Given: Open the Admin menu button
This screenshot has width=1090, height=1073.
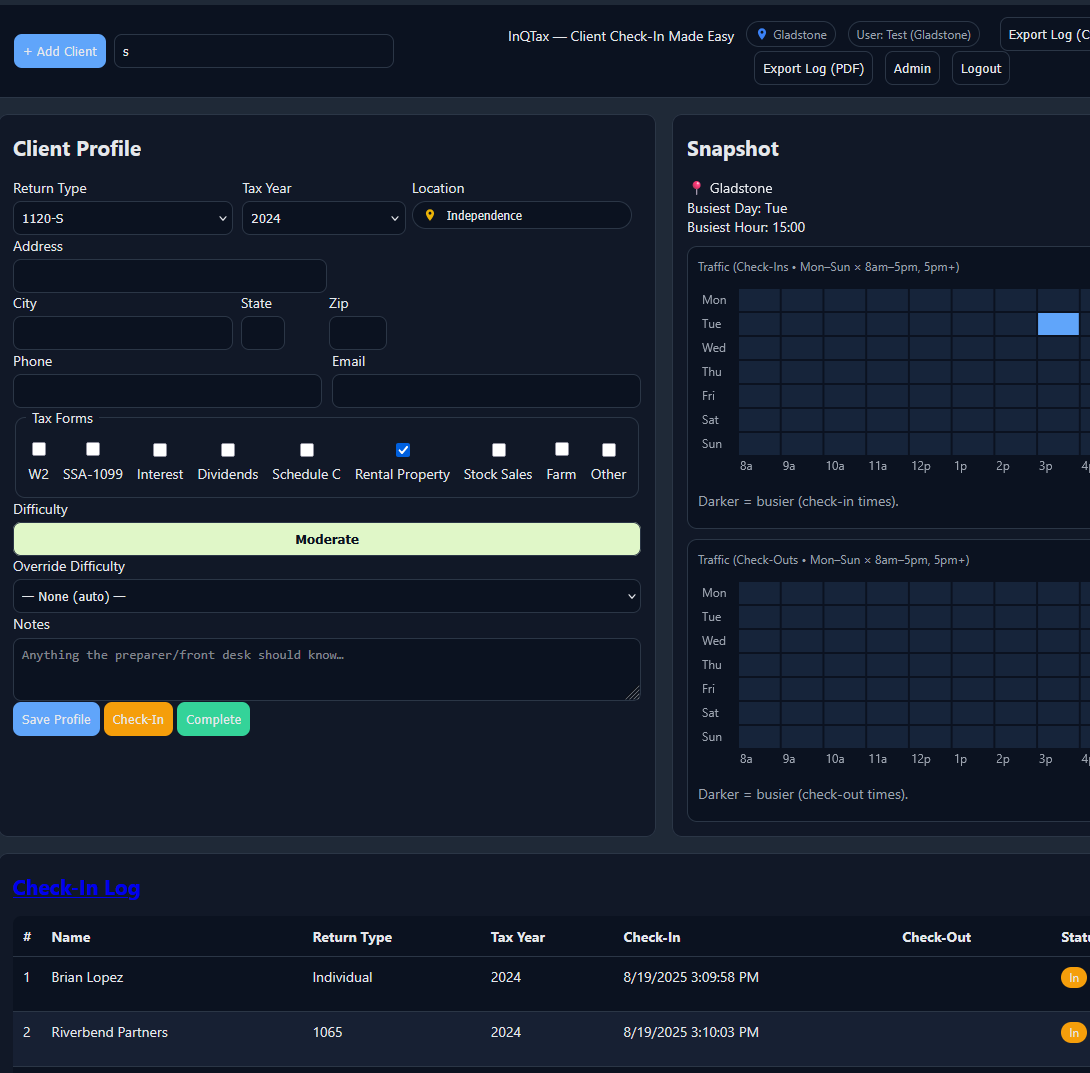Looking at the screenshot, I should point(912,69).
